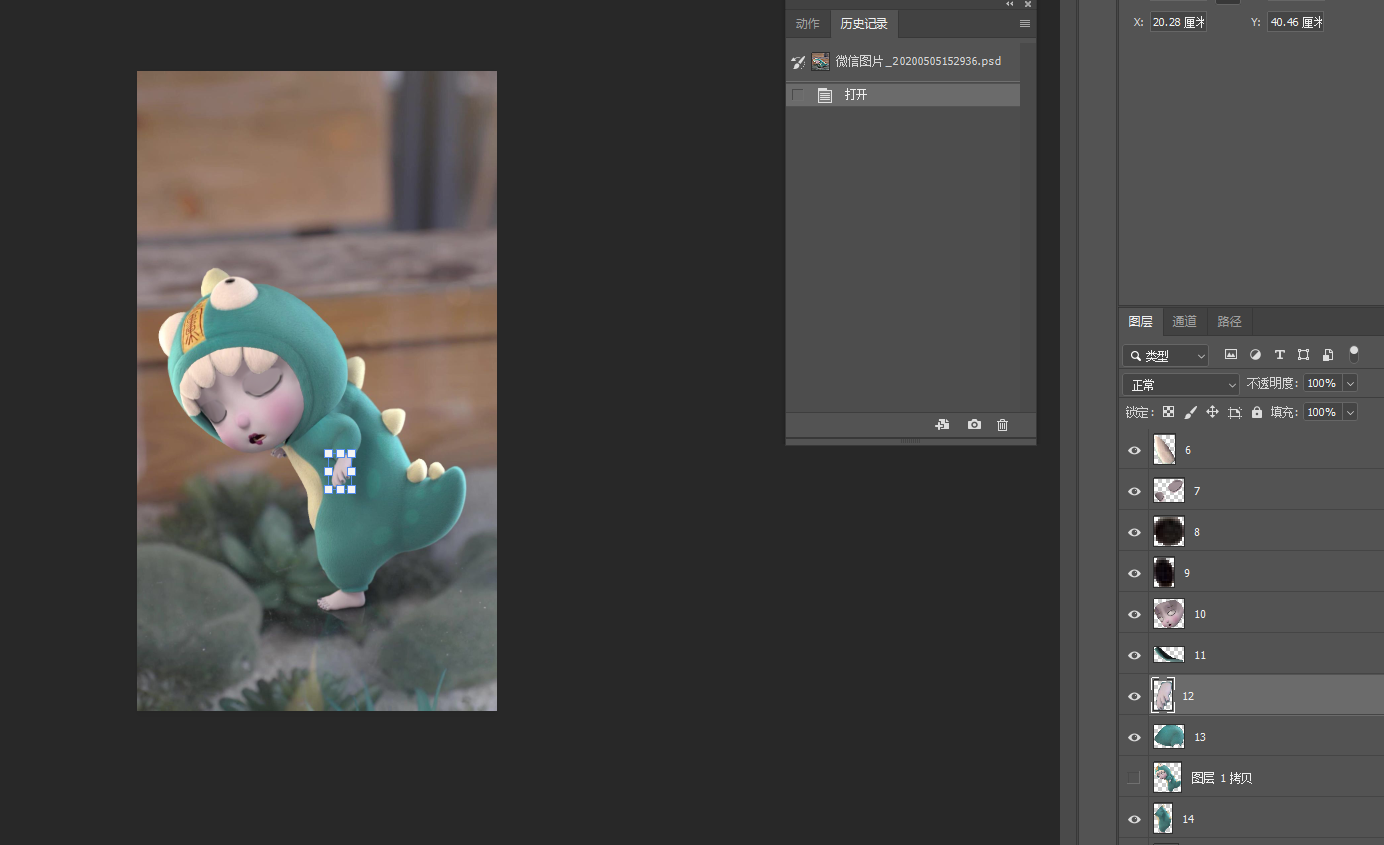1384x845 pixels.
Task: Click the history snapshot thumbnail image
Action: pos(820,62)
